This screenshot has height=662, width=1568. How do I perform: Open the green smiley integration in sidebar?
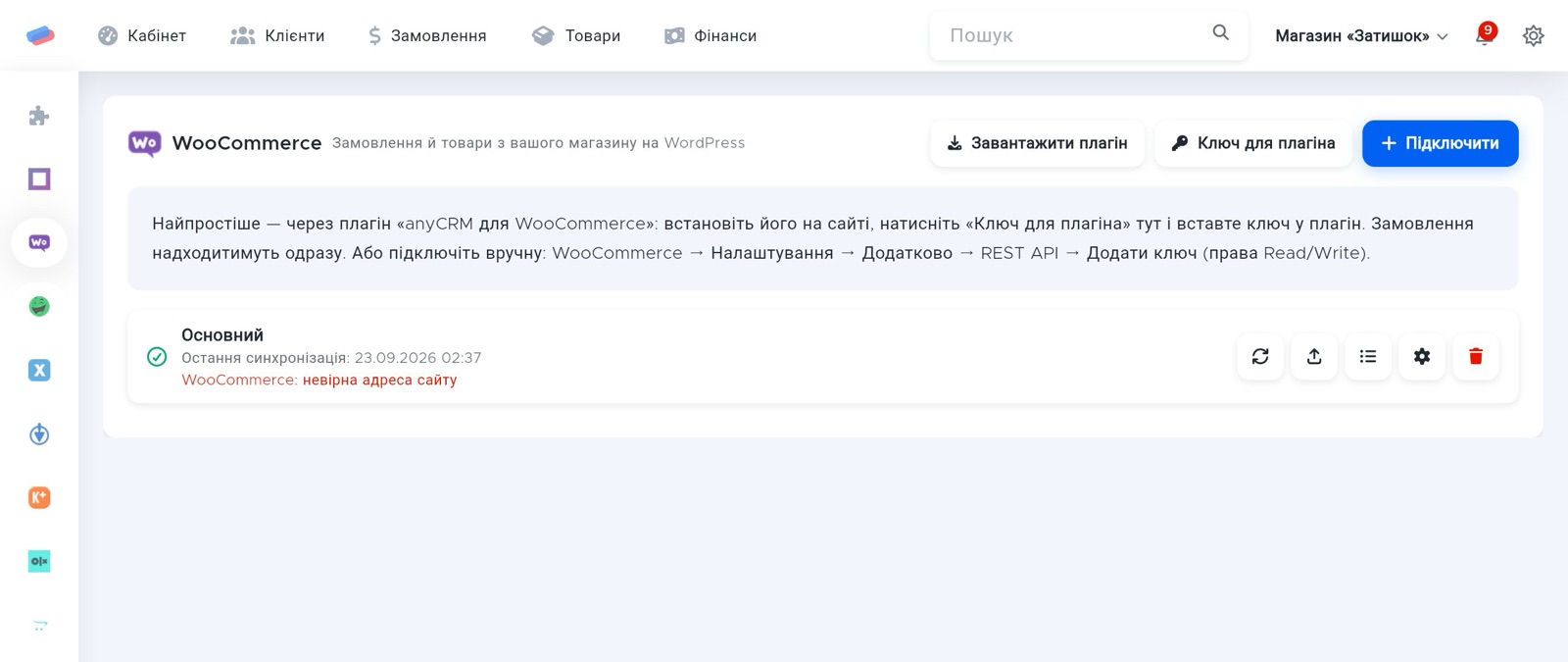(39, 306)
